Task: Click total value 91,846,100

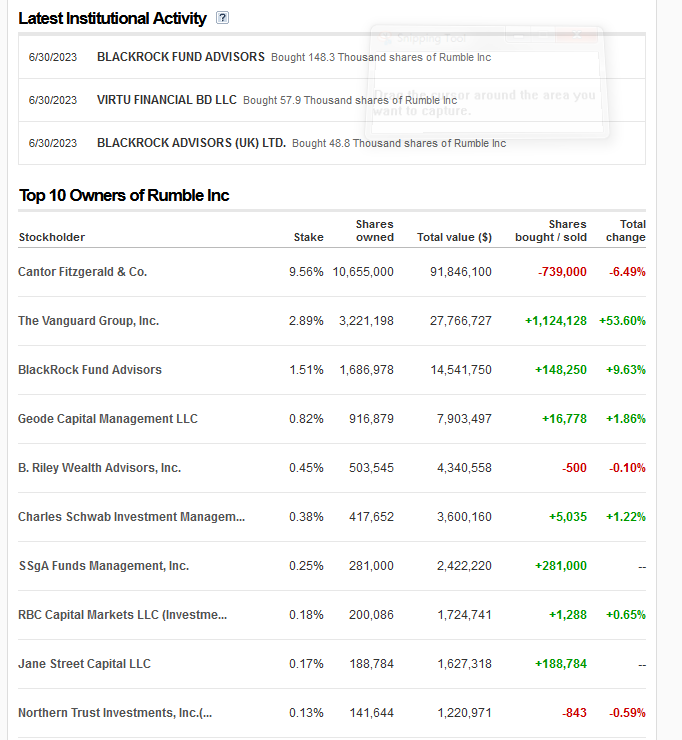Action: tap(461, 272)
